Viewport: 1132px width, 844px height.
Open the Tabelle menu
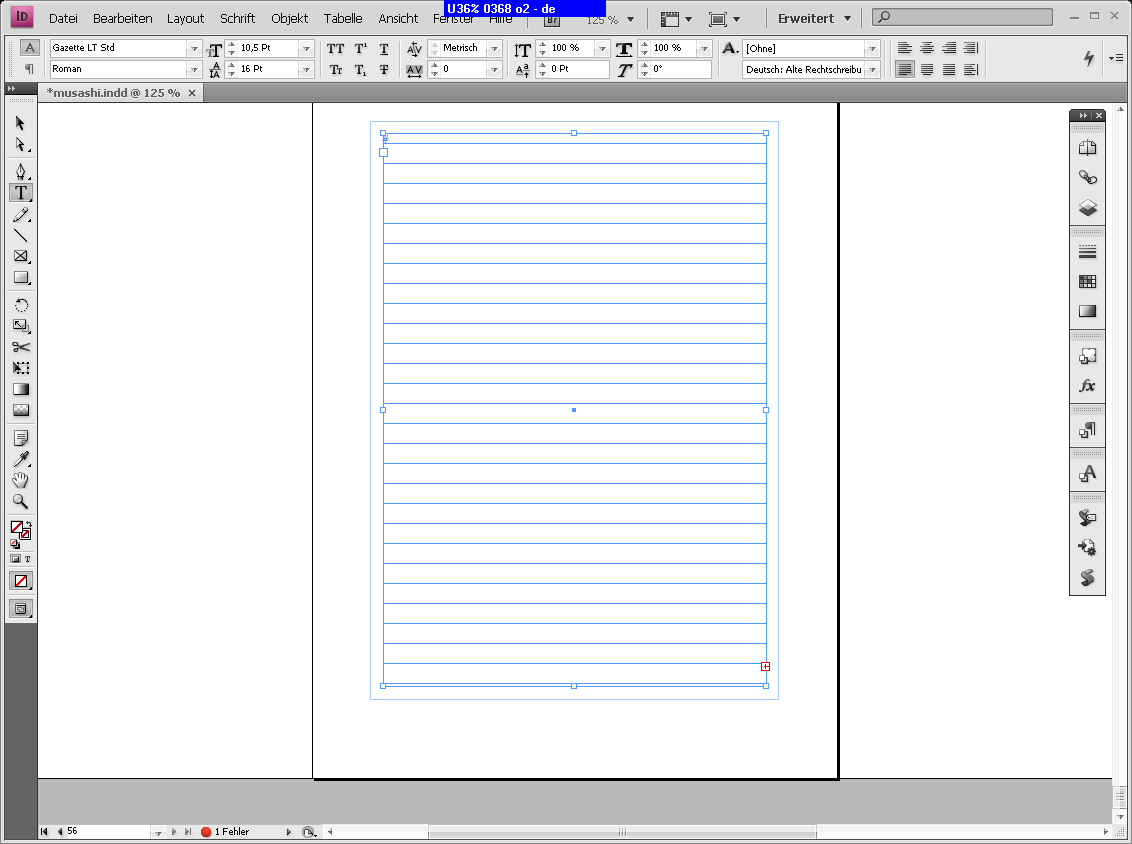point(343,18)
